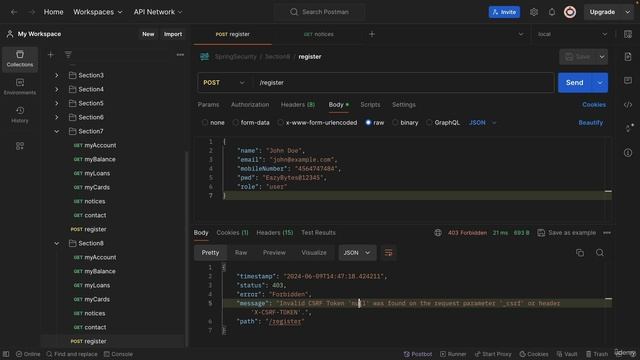Open the settings gear icon

tap(534, 12)
